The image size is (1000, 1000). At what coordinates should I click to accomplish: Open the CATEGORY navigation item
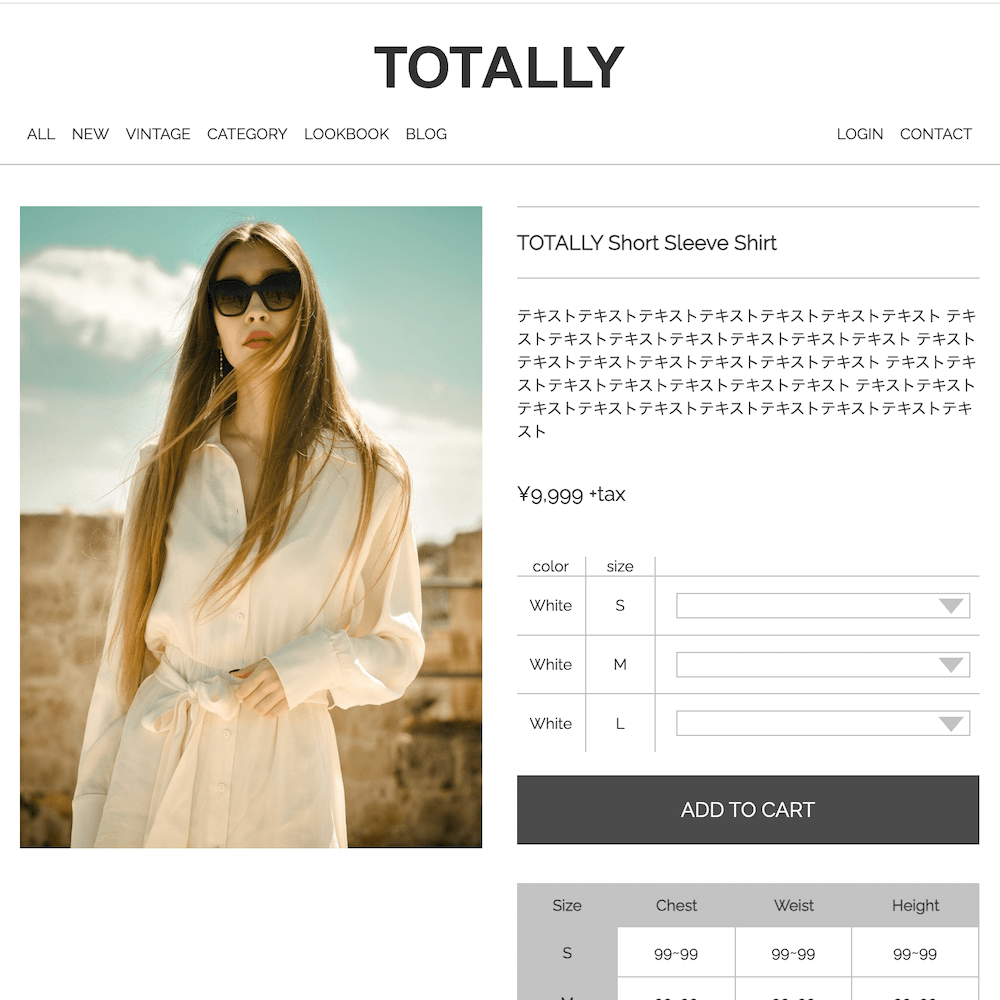pyautogui.click(x=247, y=134)
